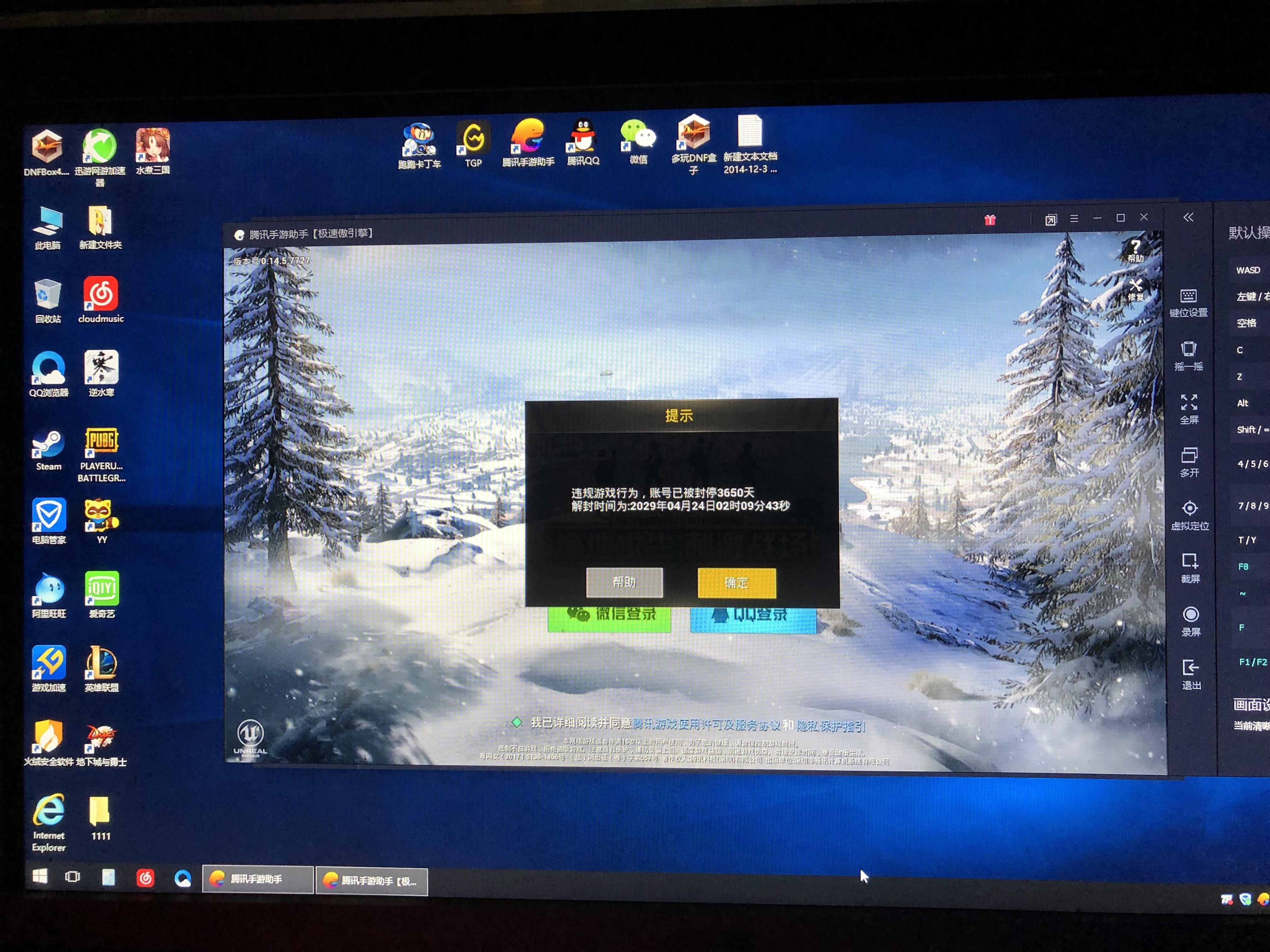Open the 英雄联盟 desktop icon
1270x952 pixels.
pos(102,669)
